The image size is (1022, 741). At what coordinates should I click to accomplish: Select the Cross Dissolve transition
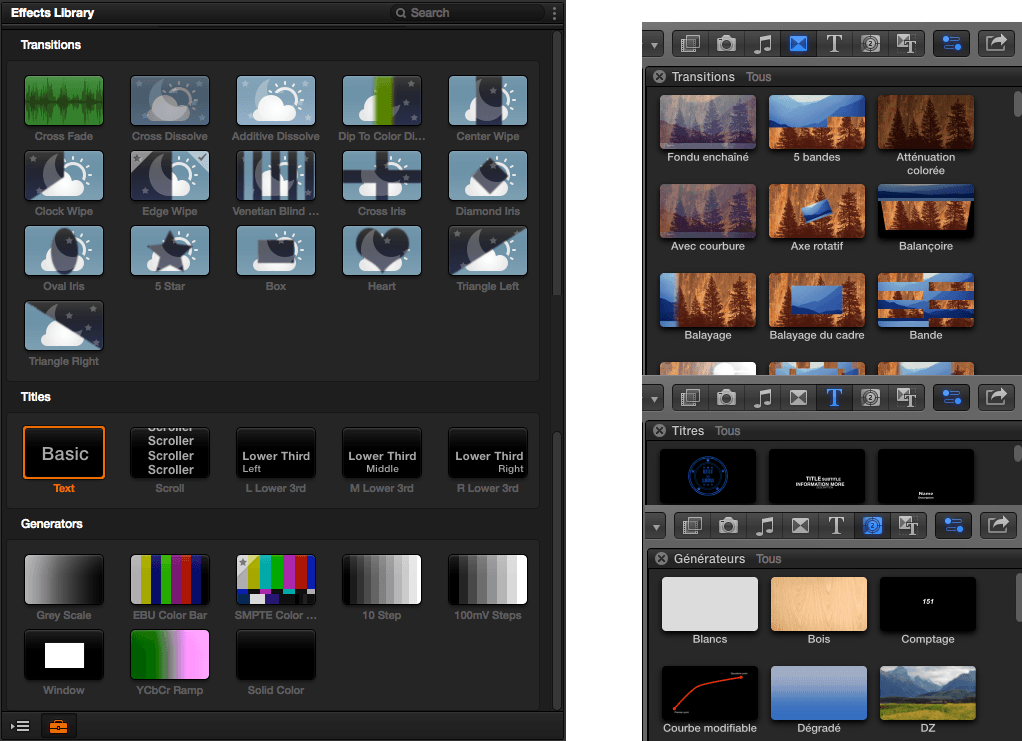[170, 101]
